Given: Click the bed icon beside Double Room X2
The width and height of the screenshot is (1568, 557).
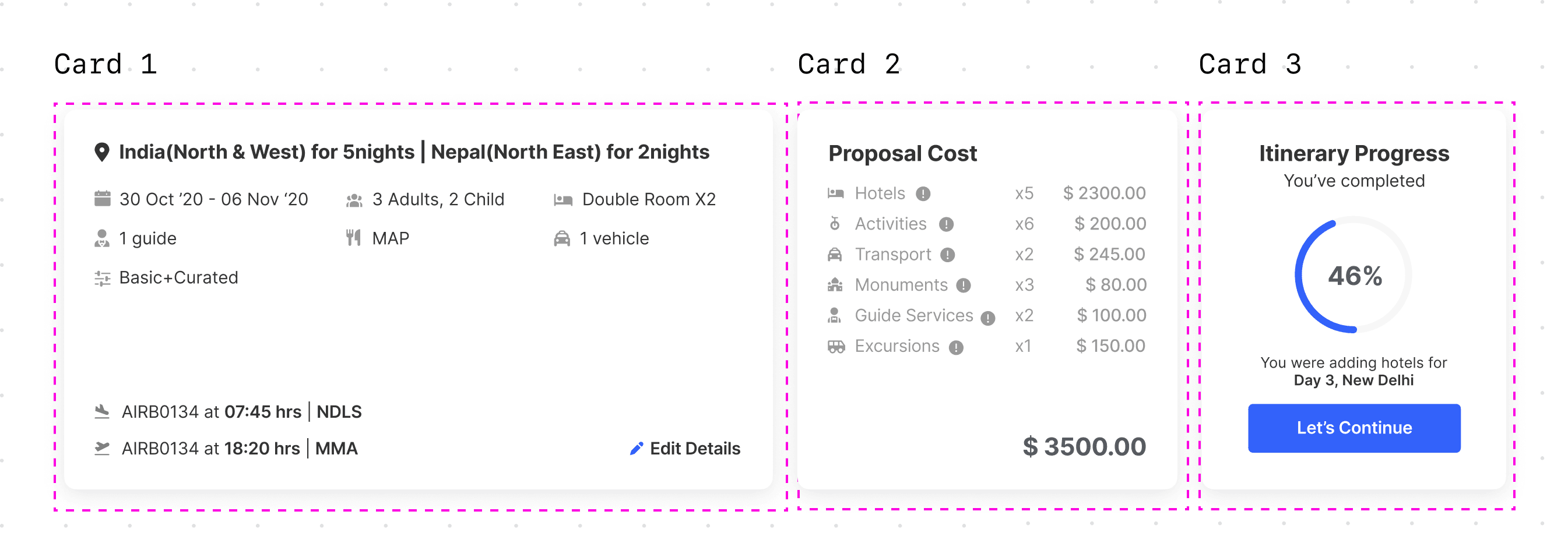Looking at the screenshot, I should pos(562,200).
